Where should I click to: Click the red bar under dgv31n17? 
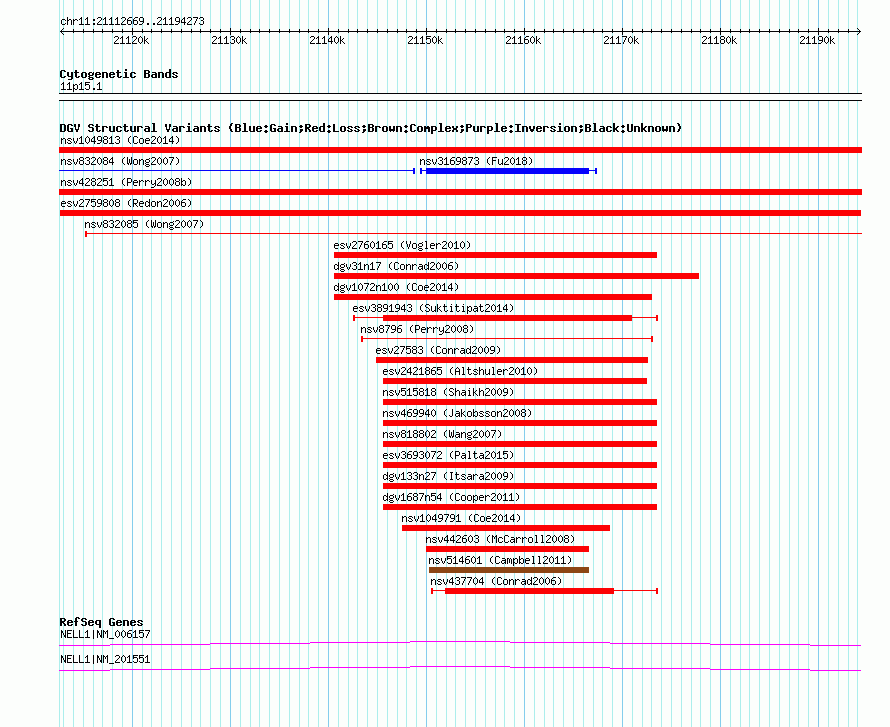517,276
